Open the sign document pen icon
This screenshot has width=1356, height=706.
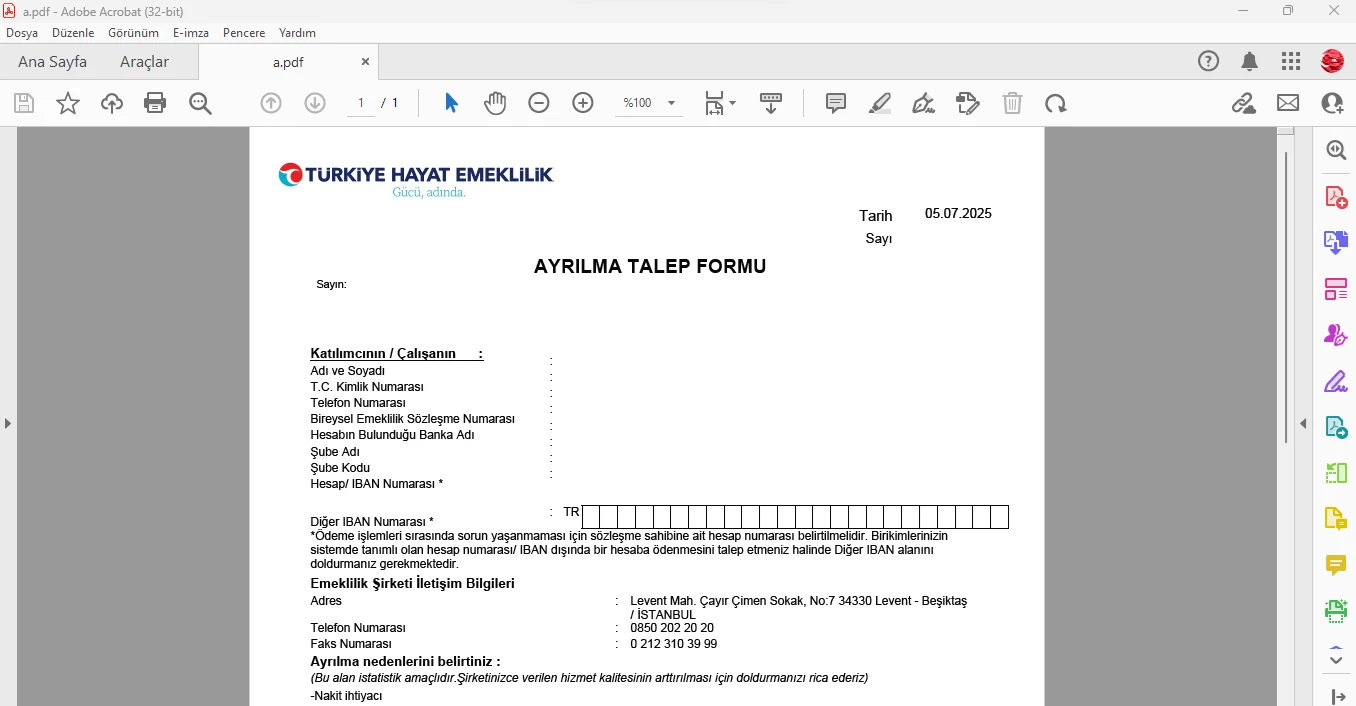click(924, 103)
